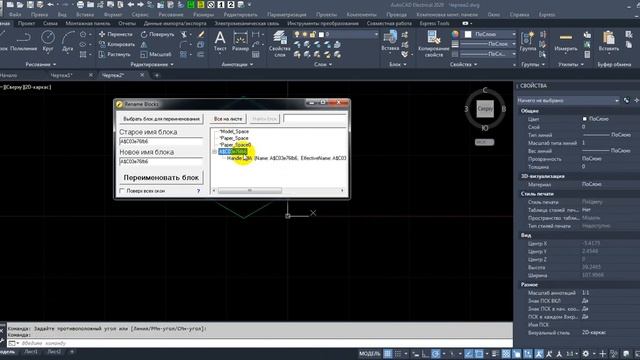This screenshot has height=360, width=640.
Task: Click the quick select icon in Properties palette
Action: [627, 100]
